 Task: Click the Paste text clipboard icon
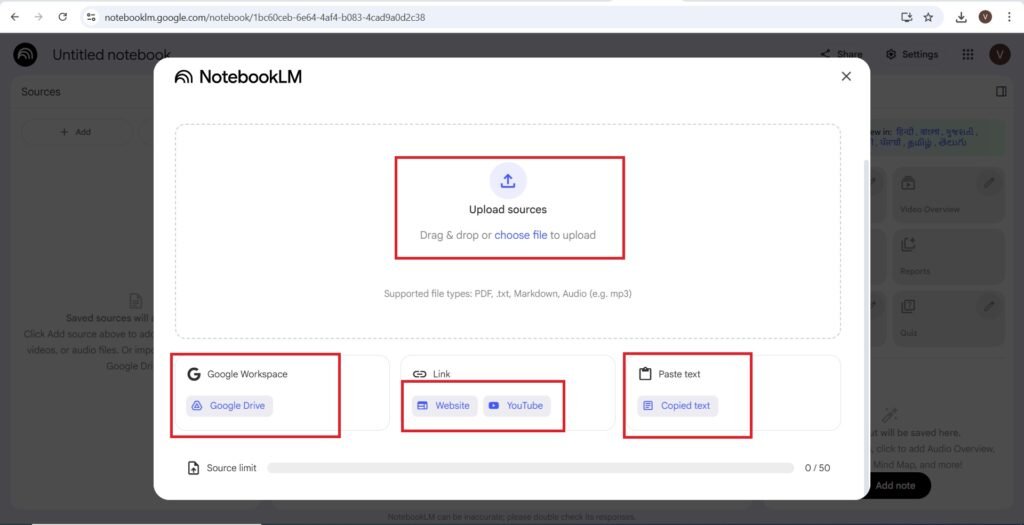(x=645, y=374)
